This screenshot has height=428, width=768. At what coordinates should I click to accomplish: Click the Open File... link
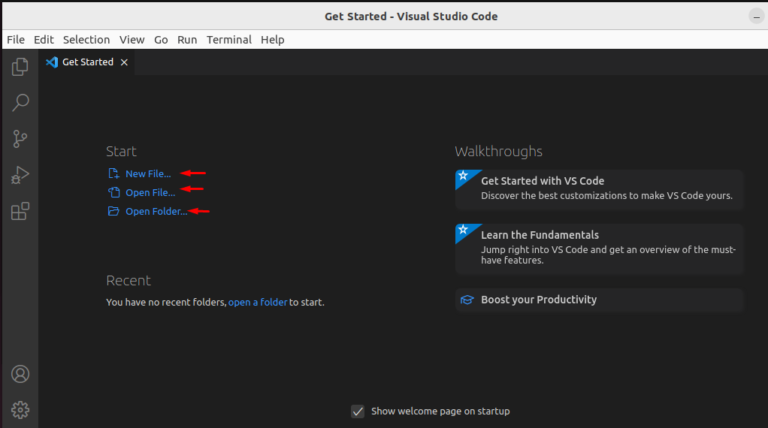[150, 192]
